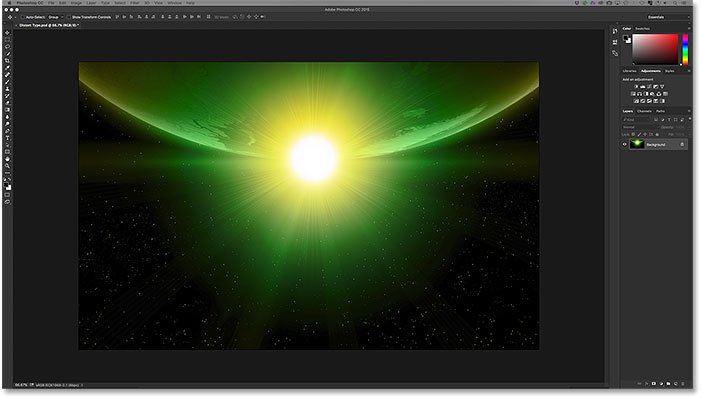Open the Filter menu

pyautogui.click(x=135, y=3)
